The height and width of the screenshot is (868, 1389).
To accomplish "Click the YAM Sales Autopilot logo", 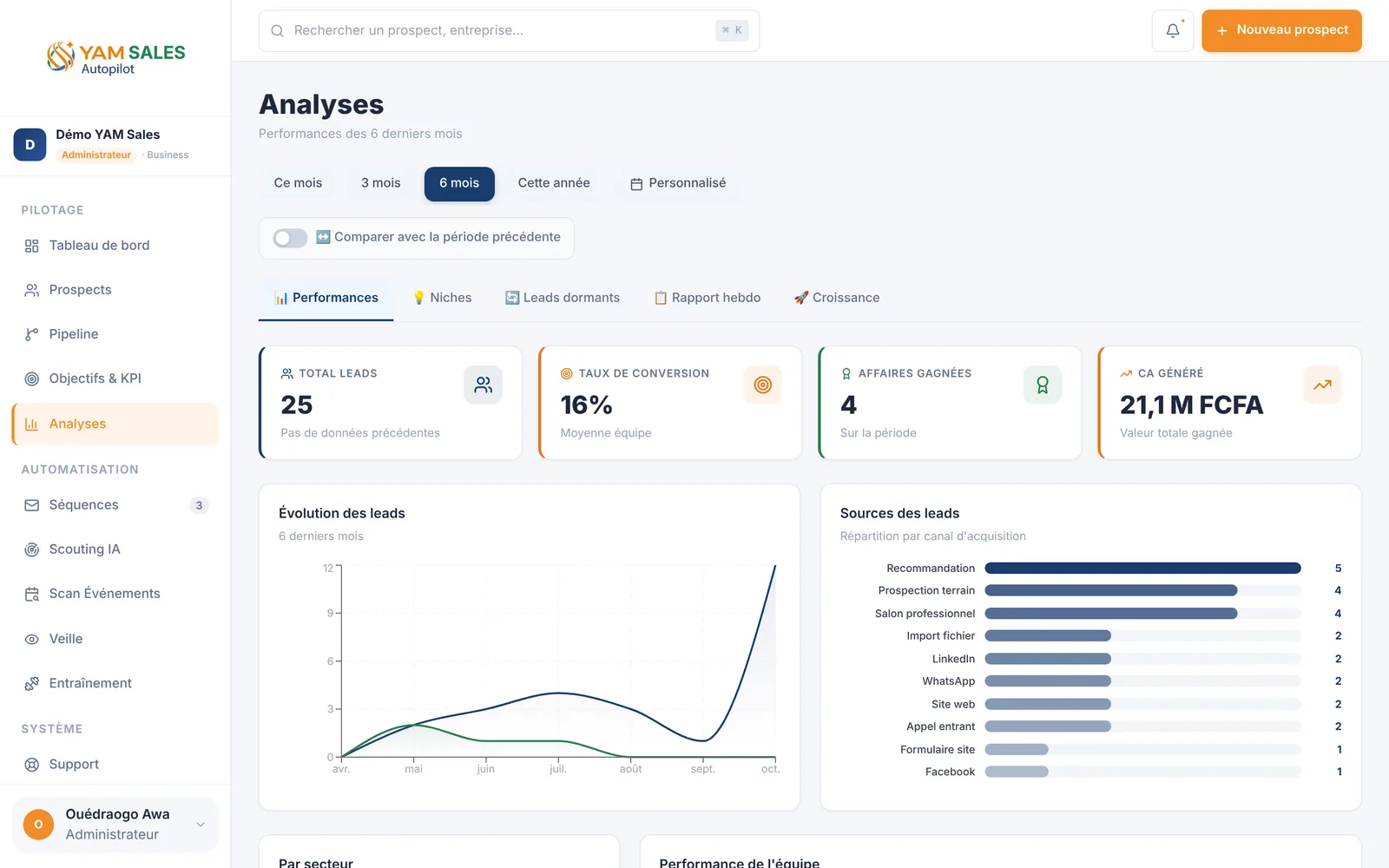I will coord(115,57).
